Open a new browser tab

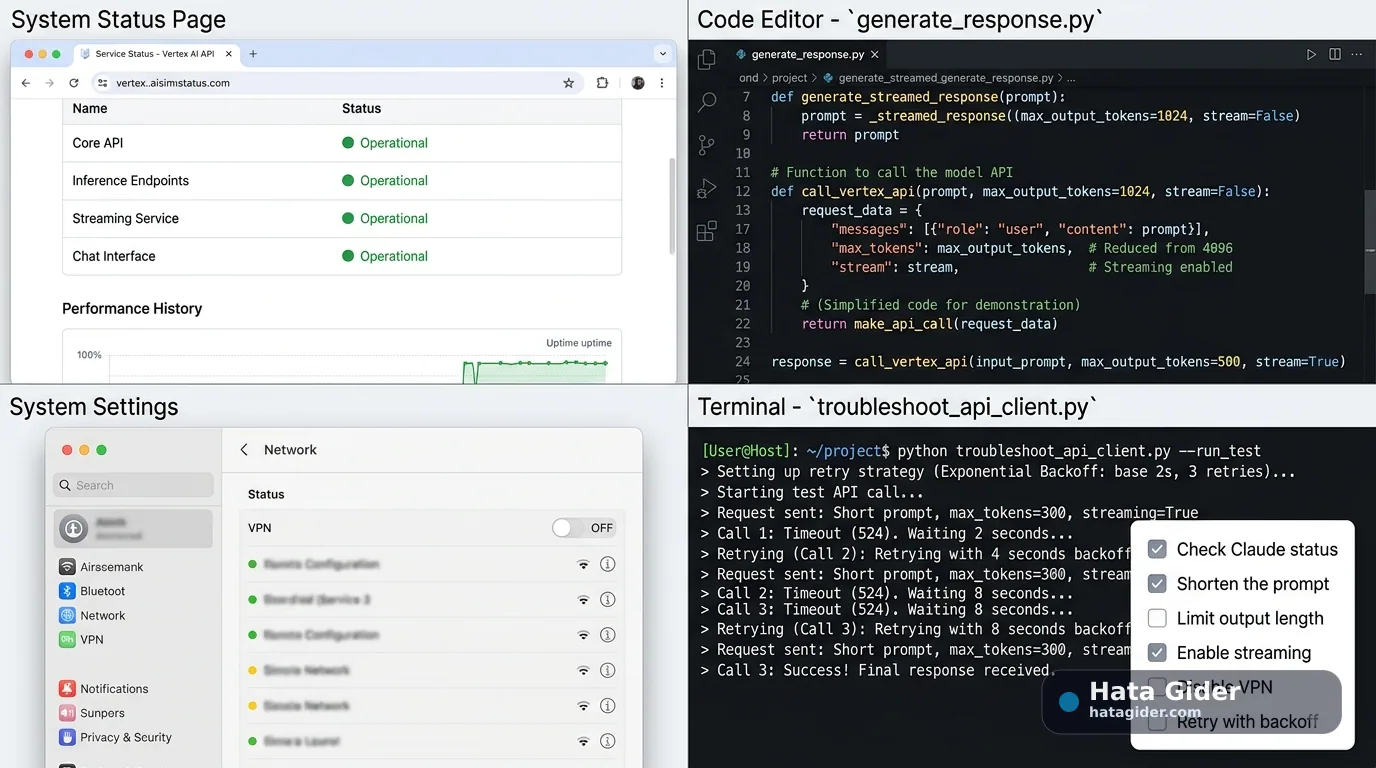[253, 54]
